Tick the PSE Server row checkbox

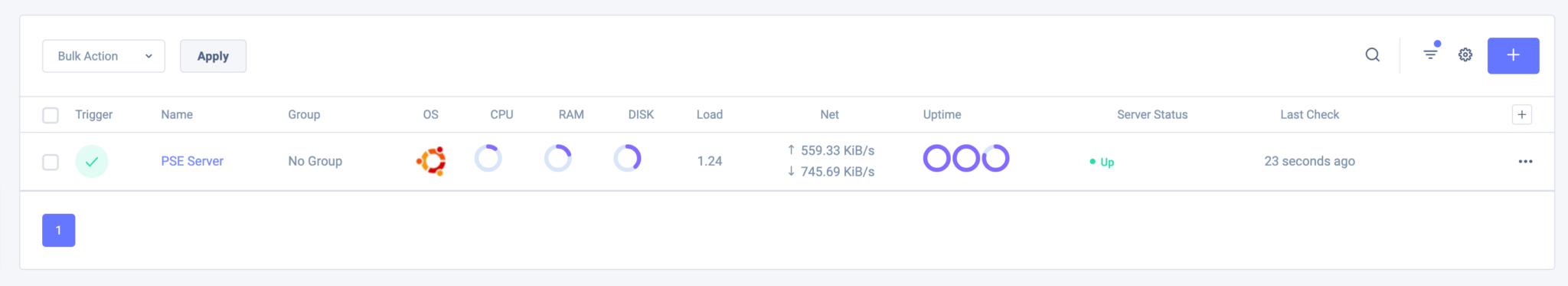(51, 162)
